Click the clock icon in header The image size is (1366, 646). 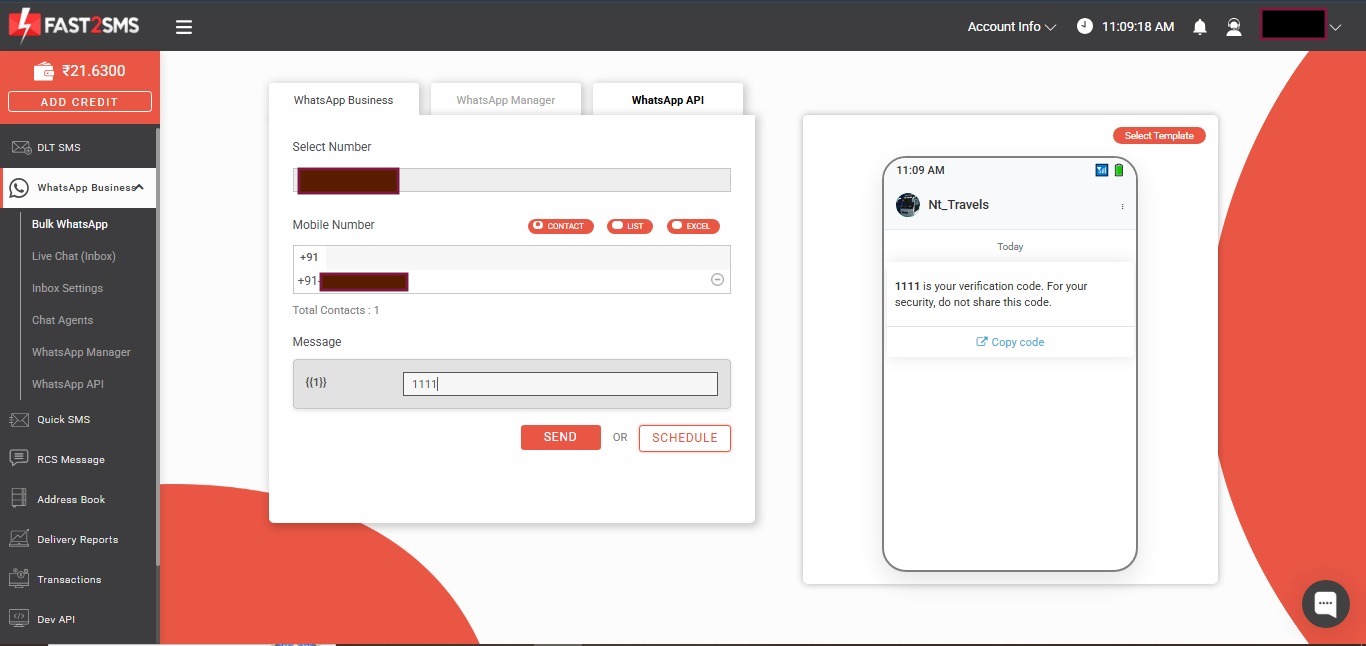1085,27
